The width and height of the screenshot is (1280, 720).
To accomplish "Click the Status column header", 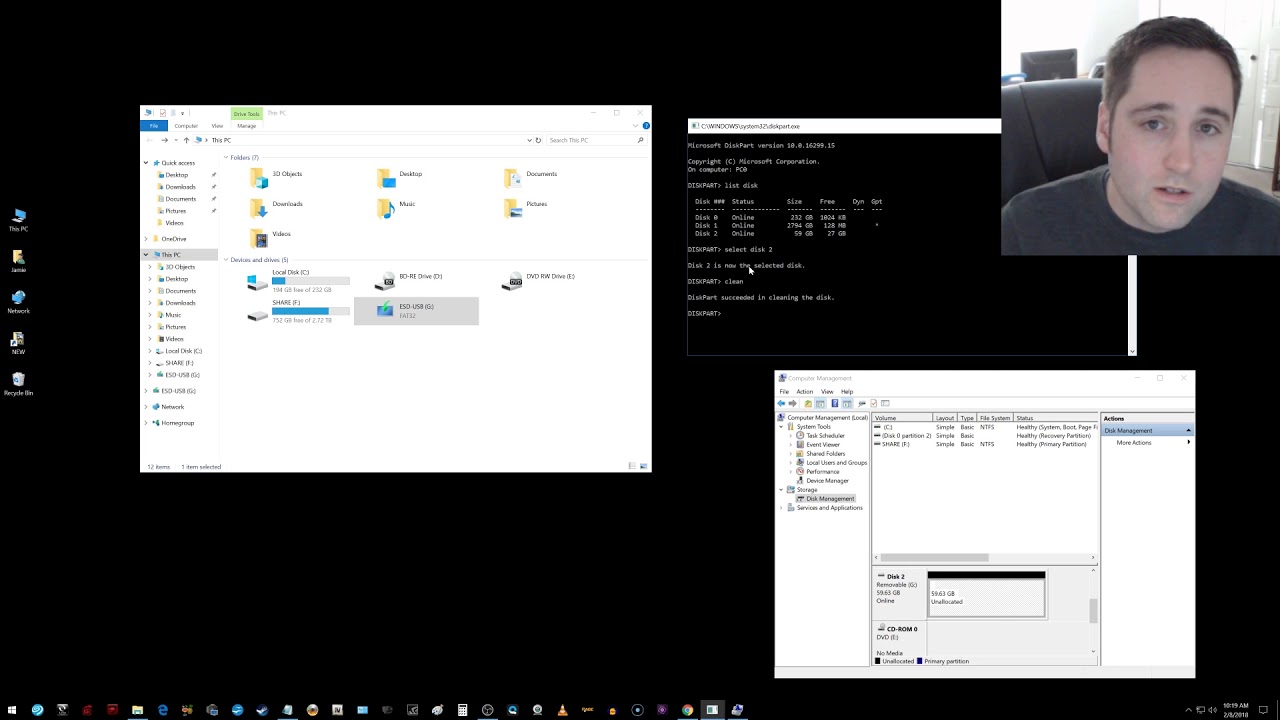I will point(1056,418).
